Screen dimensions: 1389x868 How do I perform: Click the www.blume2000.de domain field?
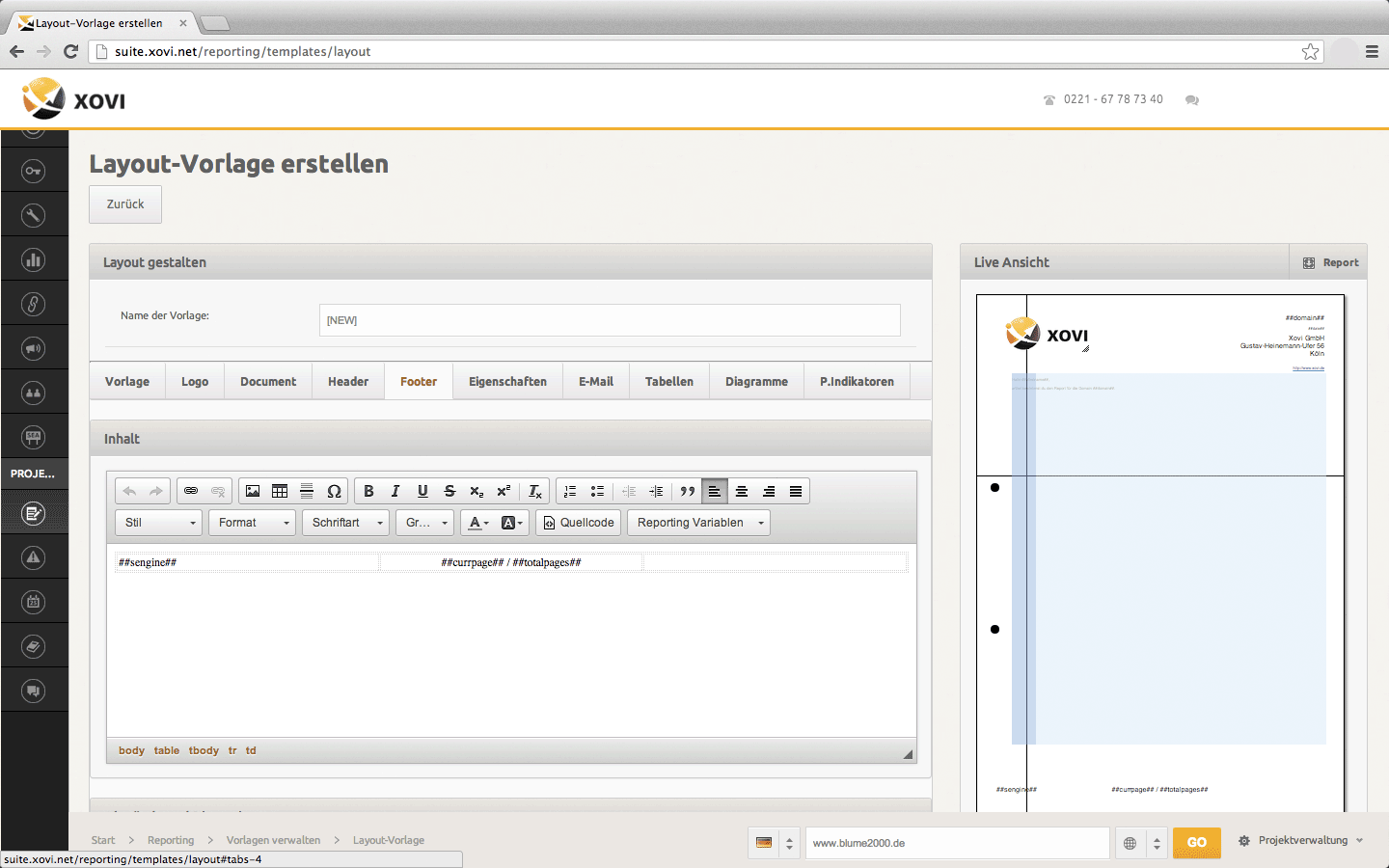click(957, 843)
